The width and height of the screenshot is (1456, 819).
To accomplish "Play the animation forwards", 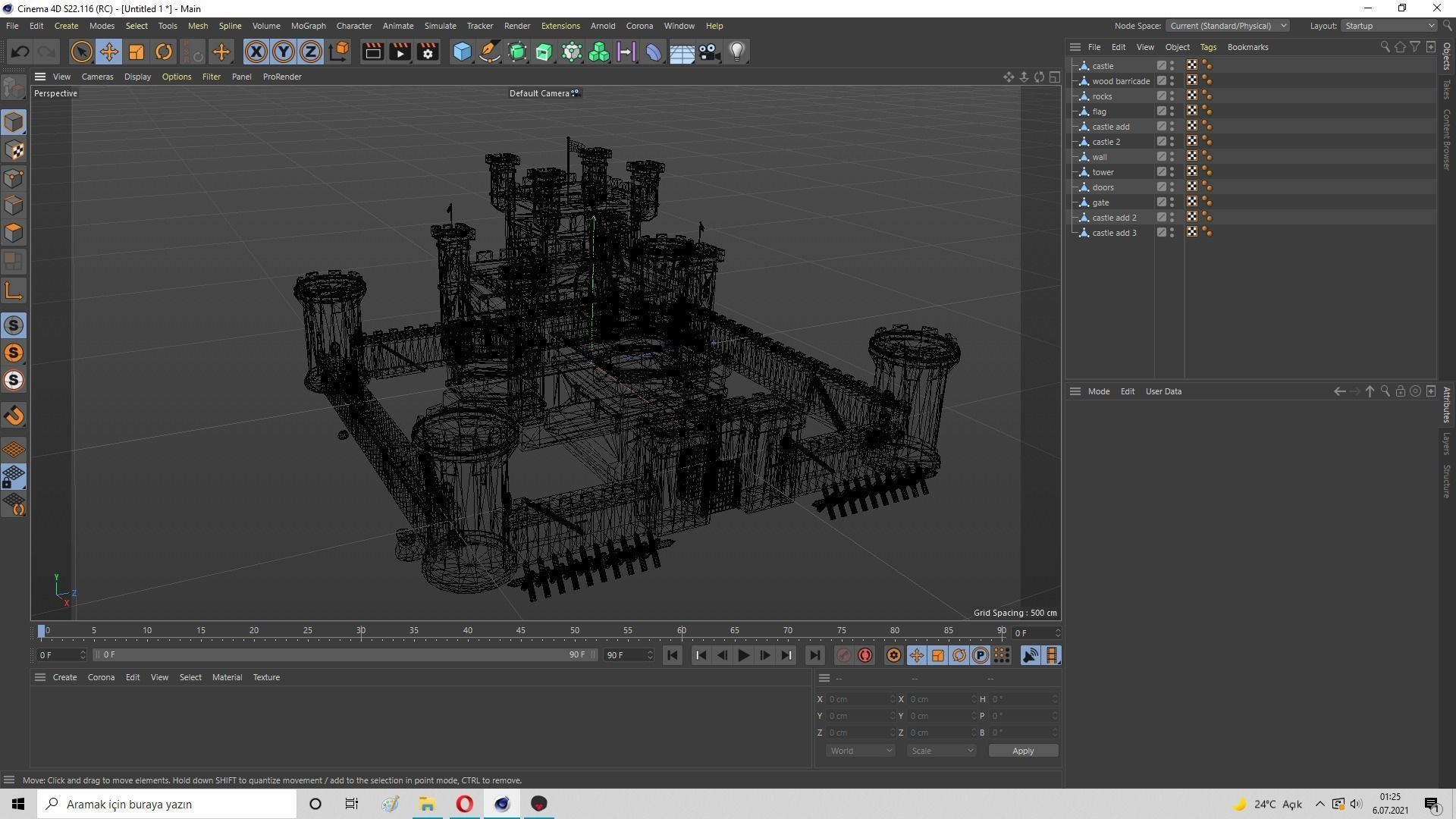I will pos(744,655).
